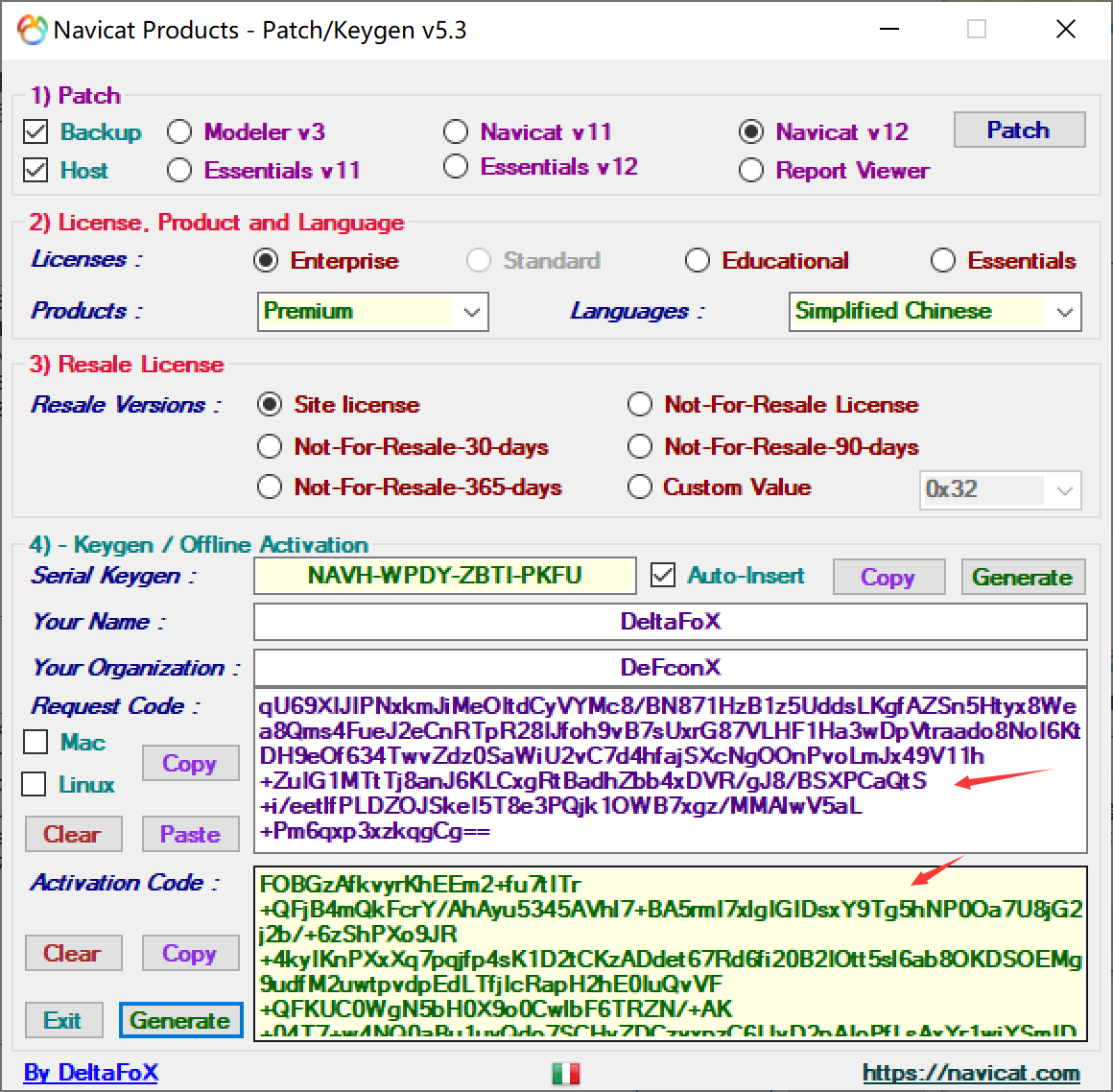Image resolution: width=1113 pixels, height=1092 pixels.
Task: Click the Your Name field DeltaFoX
Action: [x=670, y=621]
